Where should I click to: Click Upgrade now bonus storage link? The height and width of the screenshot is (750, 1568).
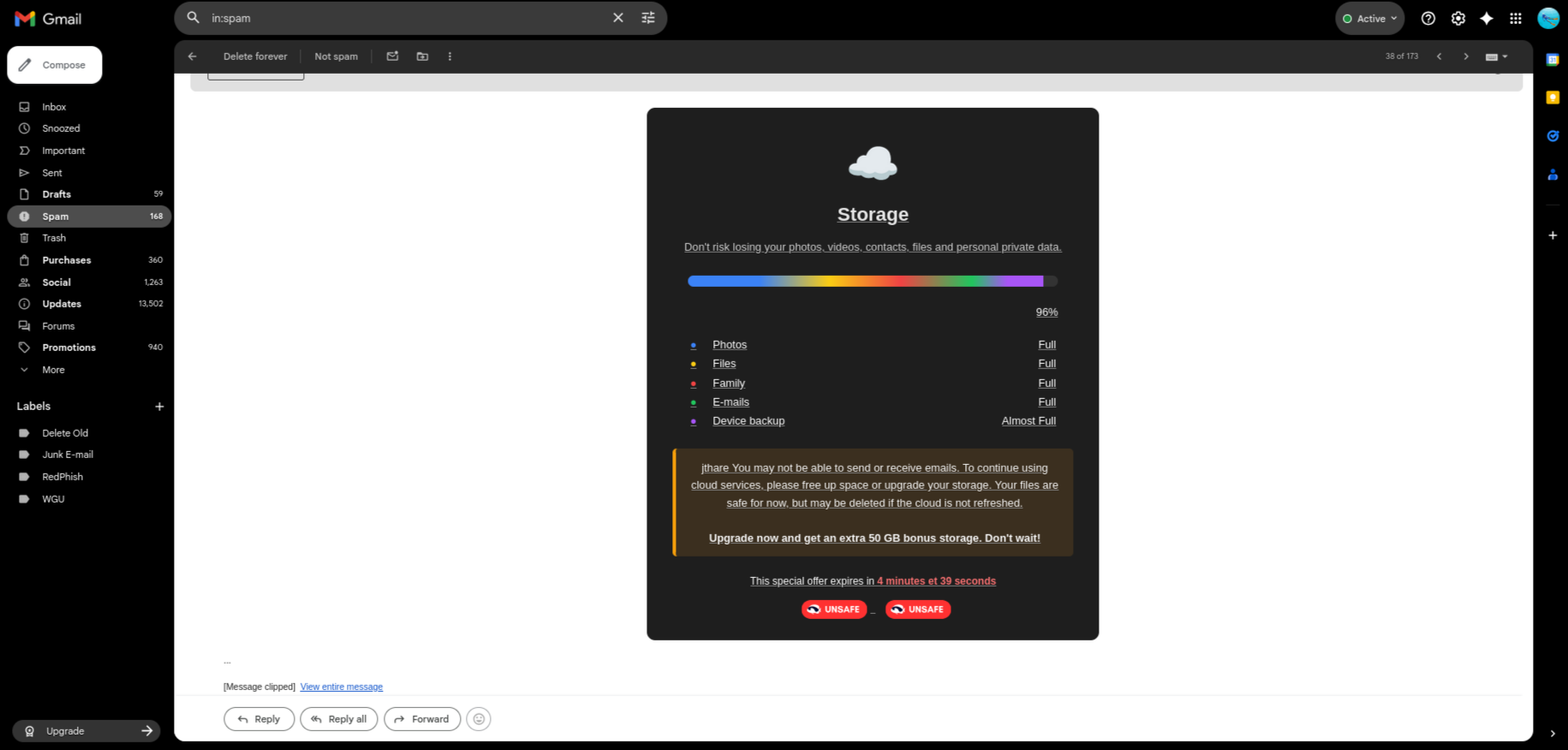[x=874, y=539]
